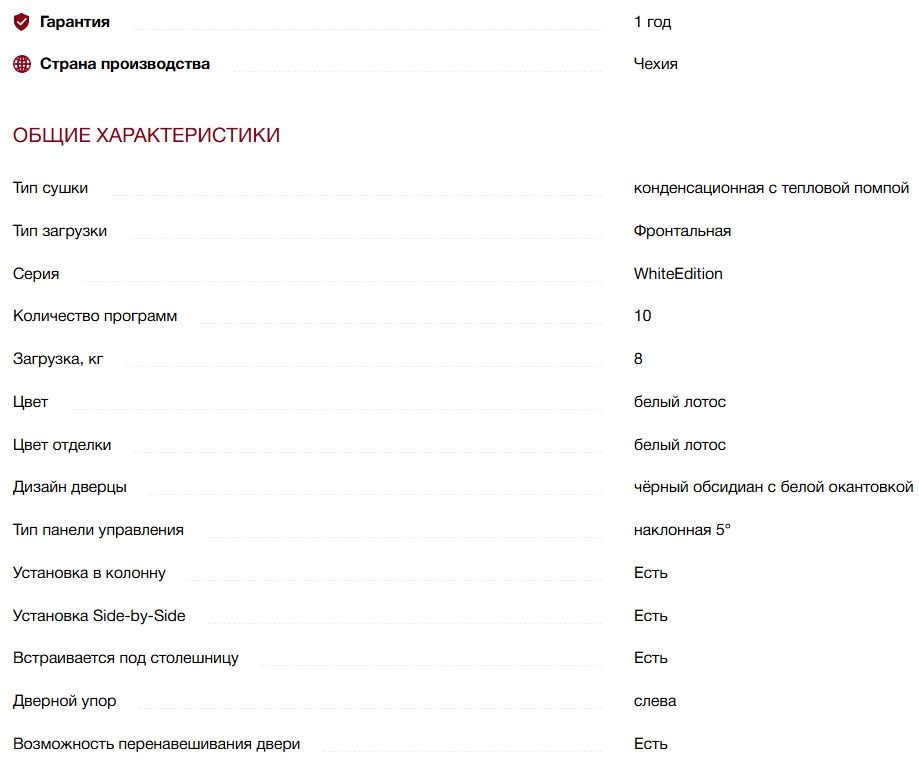Screen dimensions: 919x778
Task: Select the ОБЩИЕ ХАРАКТЕРИСТИКИ section heading
Action: click(146, 135)
